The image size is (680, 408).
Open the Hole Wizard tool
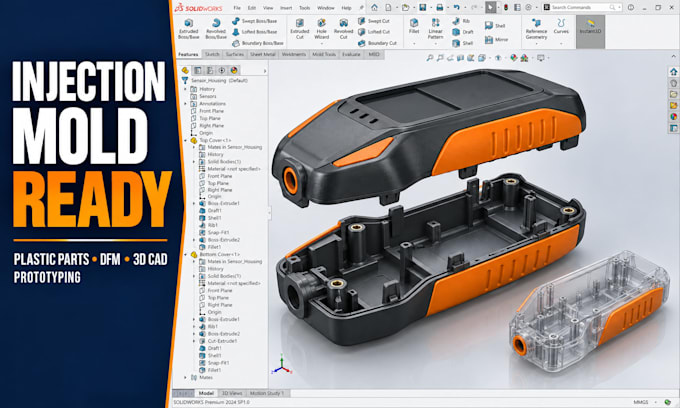(321, 29)
